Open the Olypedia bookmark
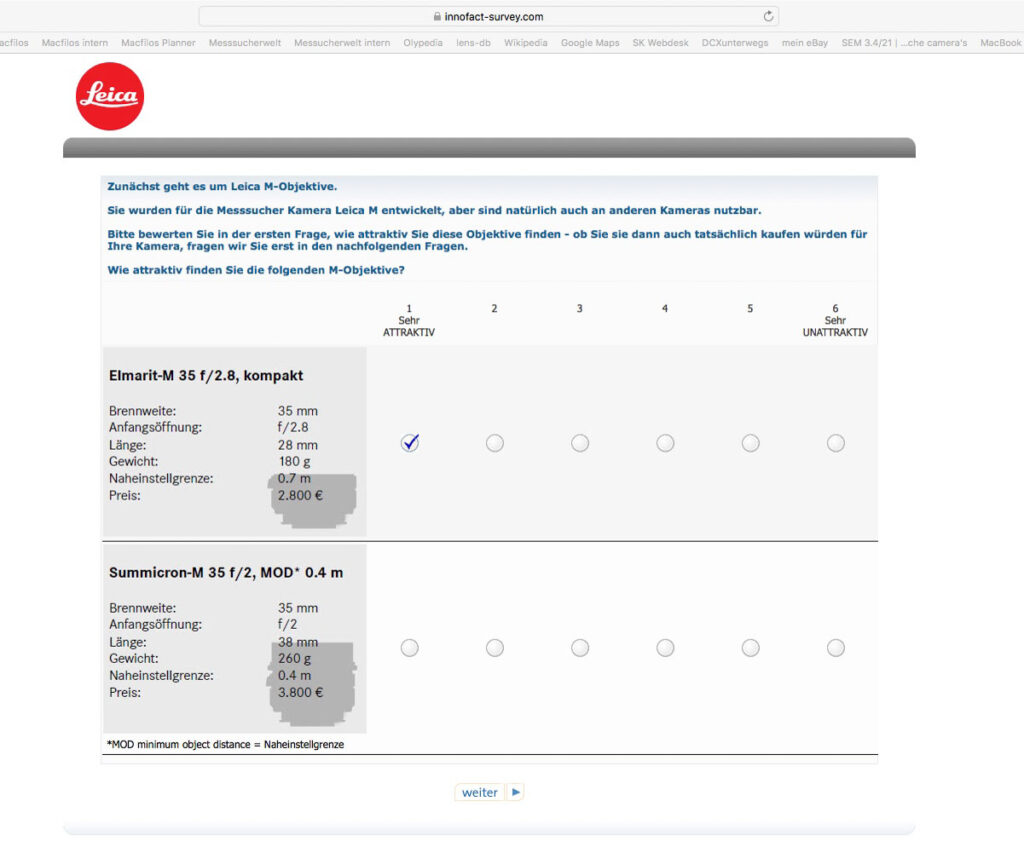The image size is (1024, 853). click(x=423, y=42)
